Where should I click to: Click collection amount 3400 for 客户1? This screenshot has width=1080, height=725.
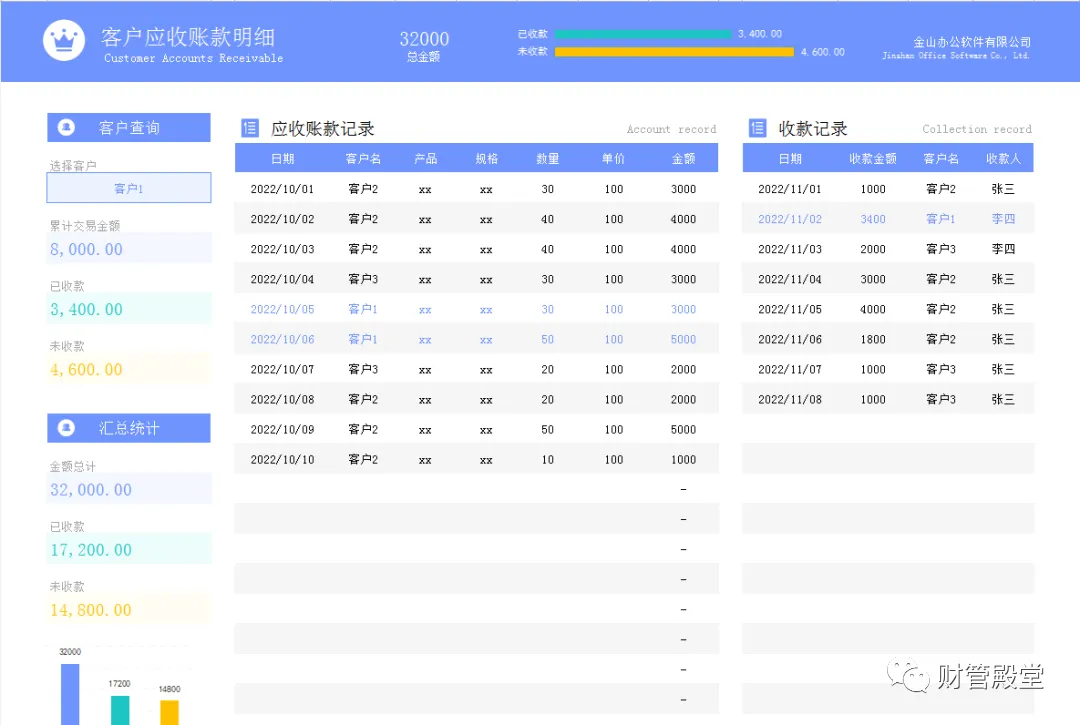pos(873,219)
